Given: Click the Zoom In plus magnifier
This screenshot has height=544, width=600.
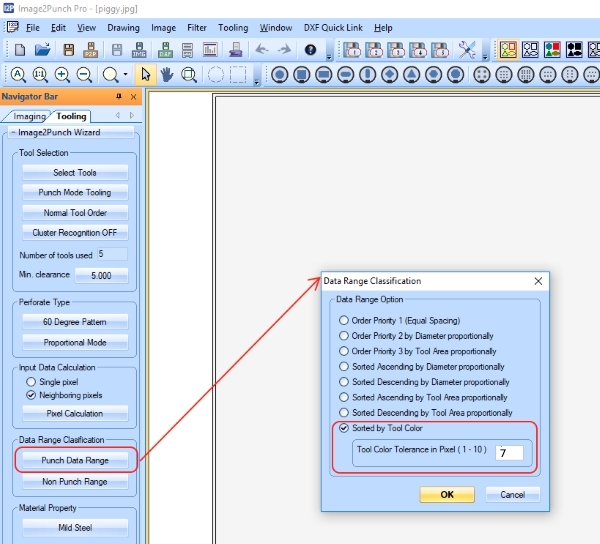Looking at the screenshot, I should (62, 75).
